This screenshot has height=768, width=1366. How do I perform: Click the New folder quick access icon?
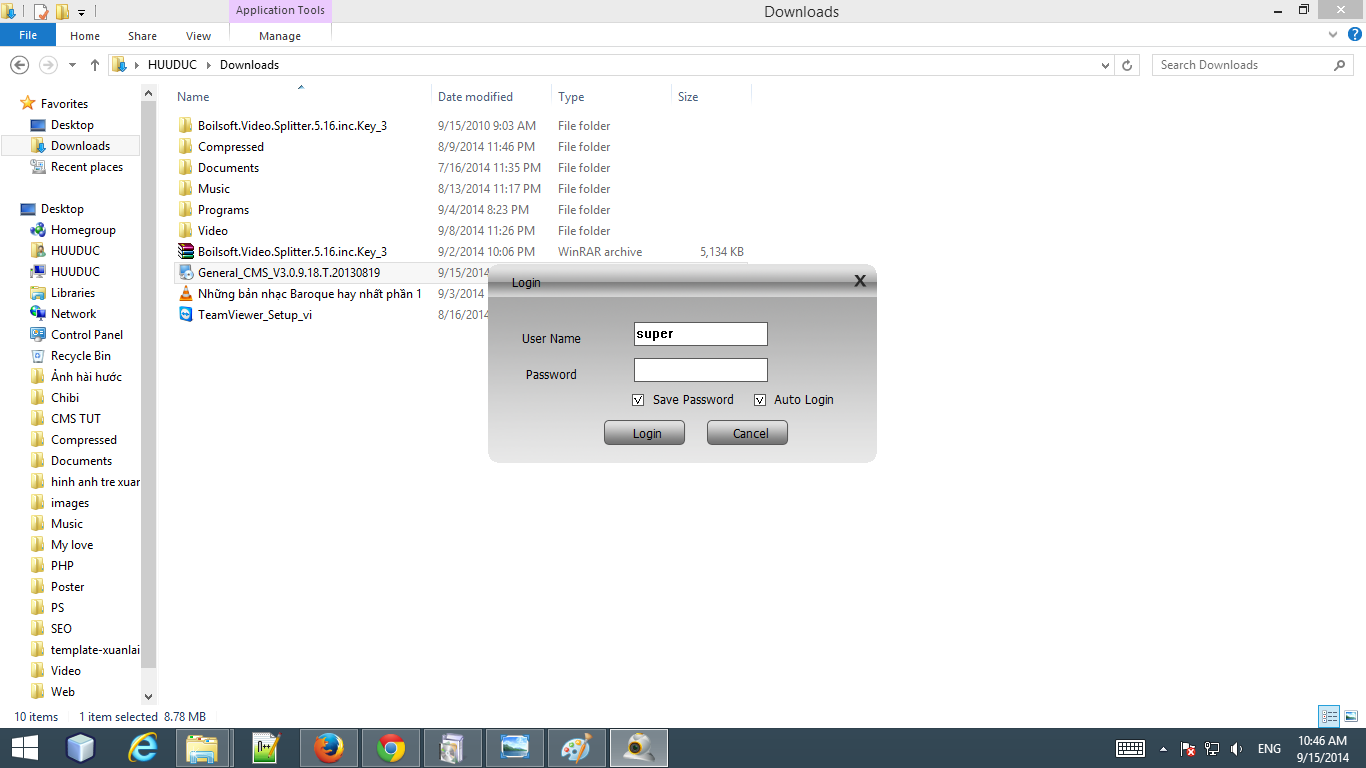pos(62,12)
